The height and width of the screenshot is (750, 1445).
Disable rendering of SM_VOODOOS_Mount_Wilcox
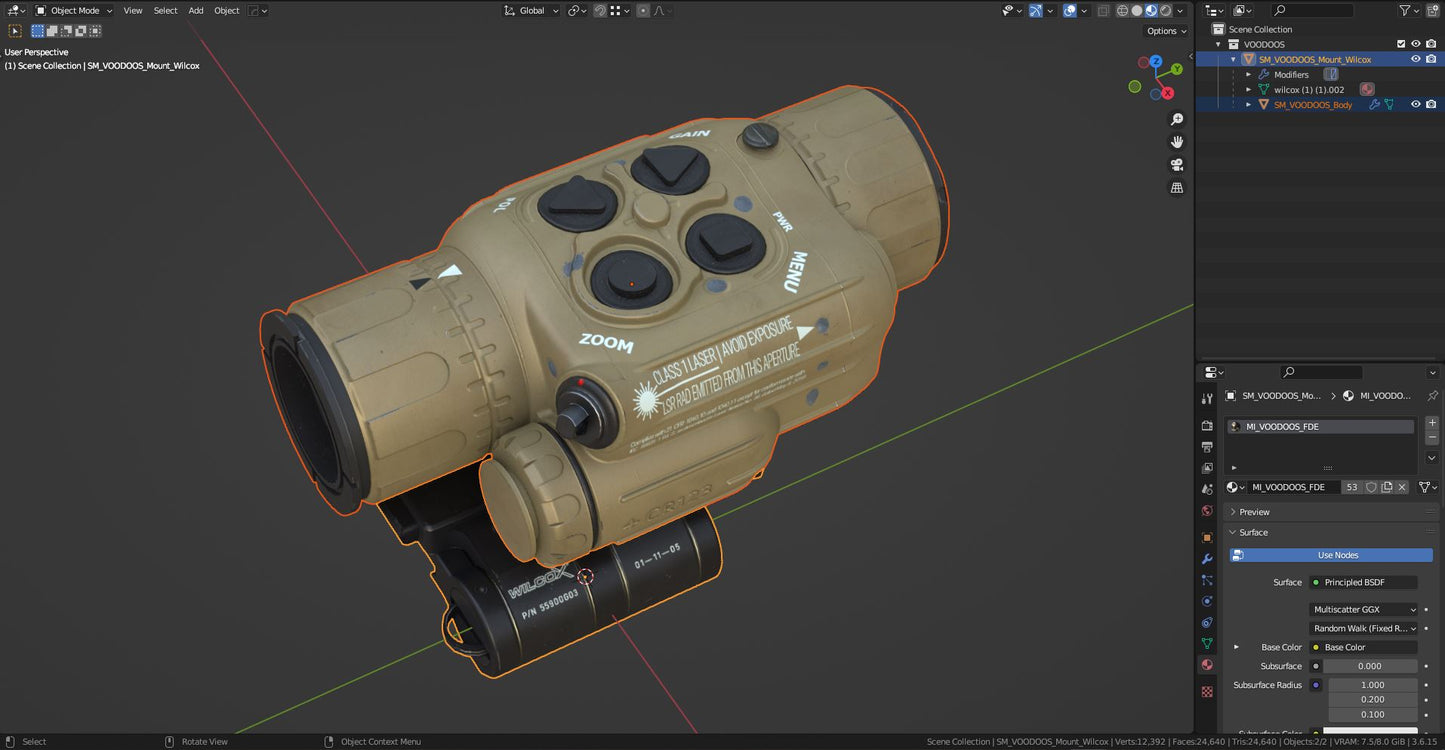point(1431,59)
